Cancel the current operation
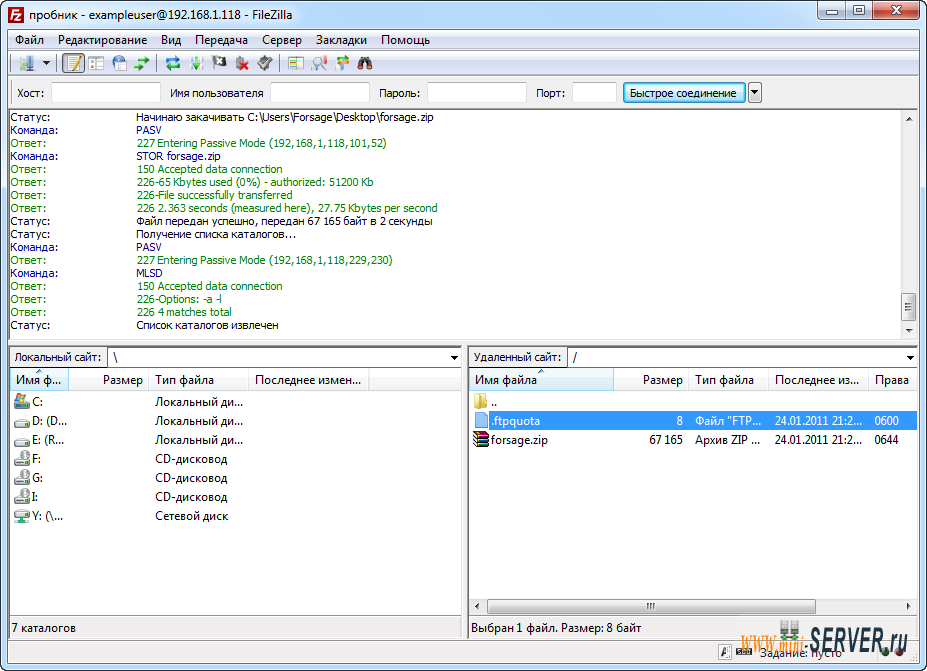 click(x=219, y=63)
